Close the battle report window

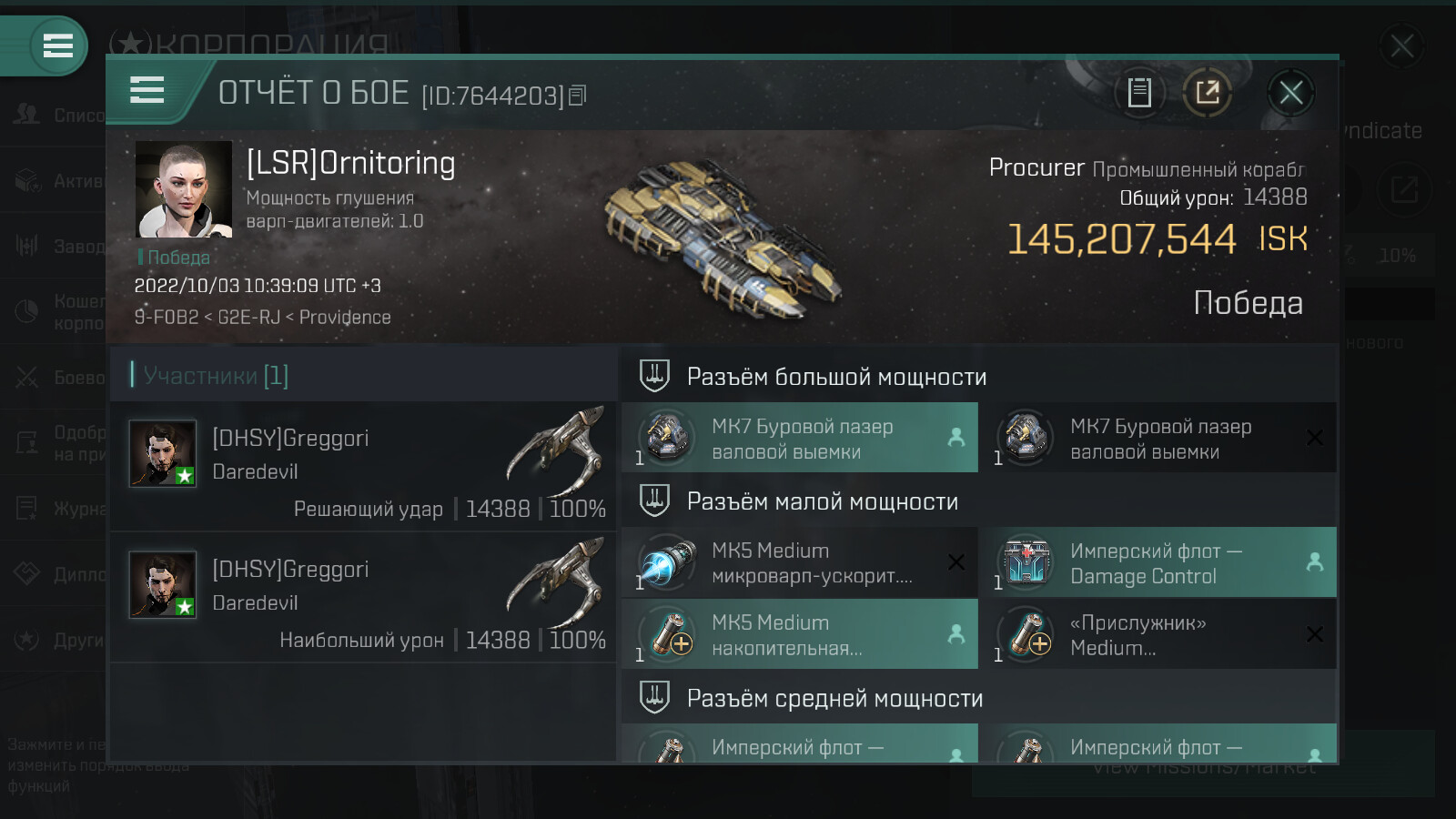[x=1290, y=92]
